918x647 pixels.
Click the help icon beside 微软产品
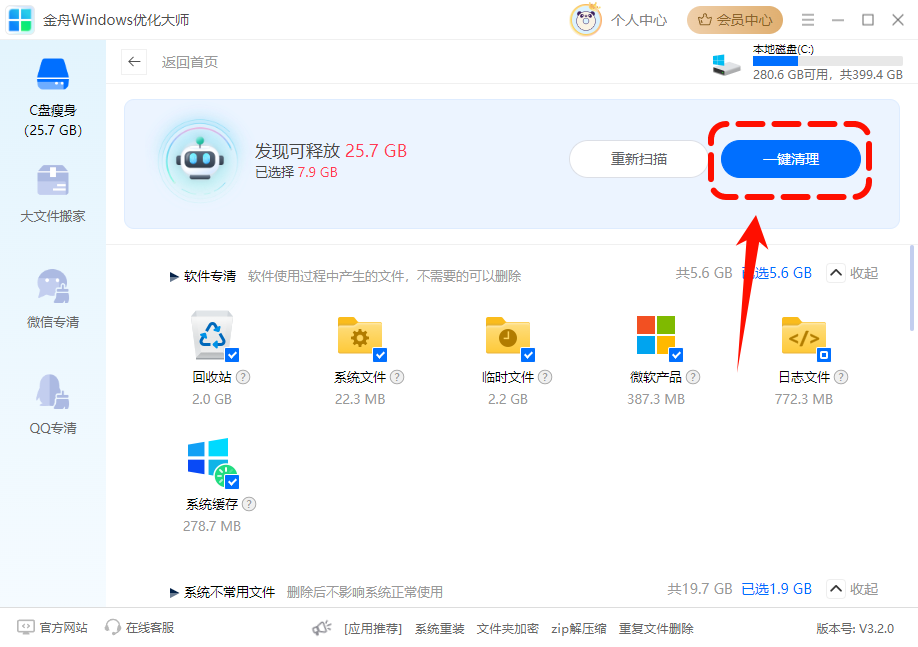click(693, 377)
